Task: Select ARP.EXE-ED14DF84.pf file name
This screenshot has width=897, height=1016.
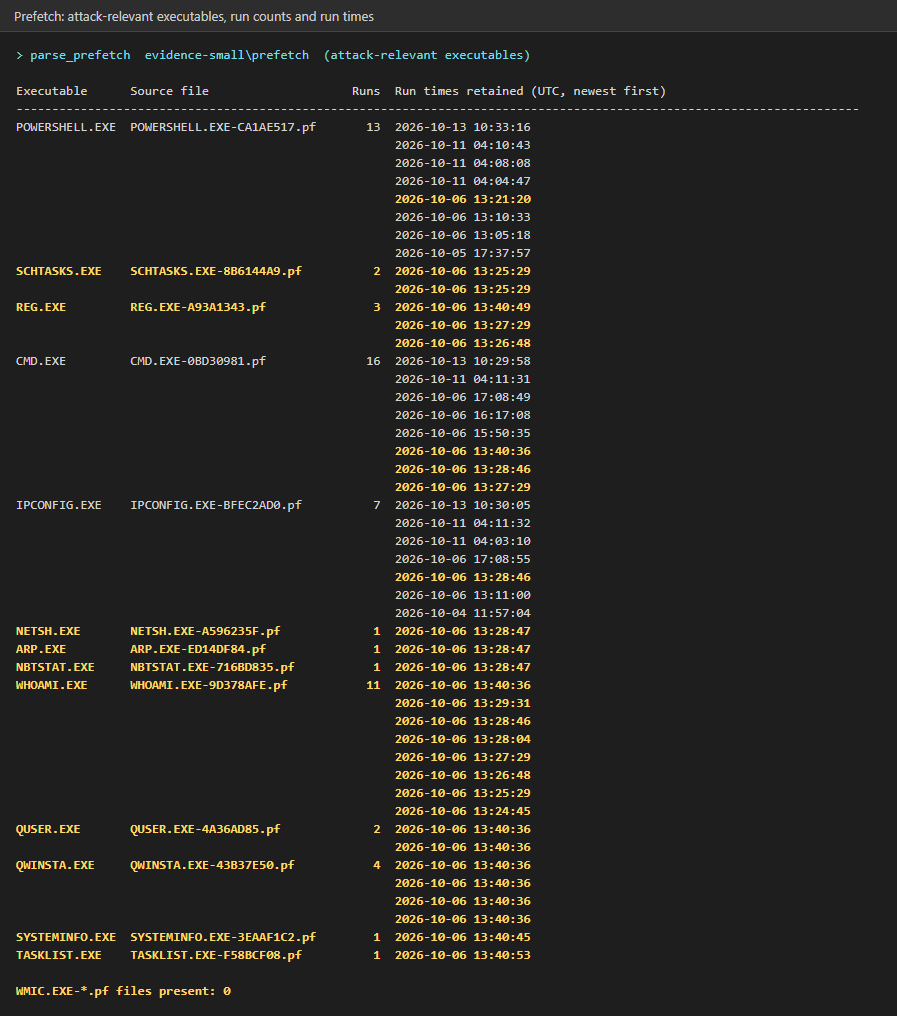Action: click(x=198, y=649)
